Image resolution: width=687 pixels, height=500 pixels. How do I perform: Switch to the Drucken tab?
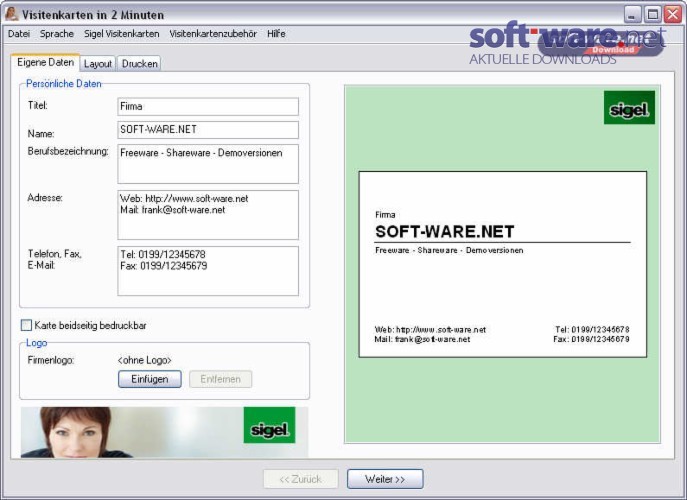[x=139, y=64]
